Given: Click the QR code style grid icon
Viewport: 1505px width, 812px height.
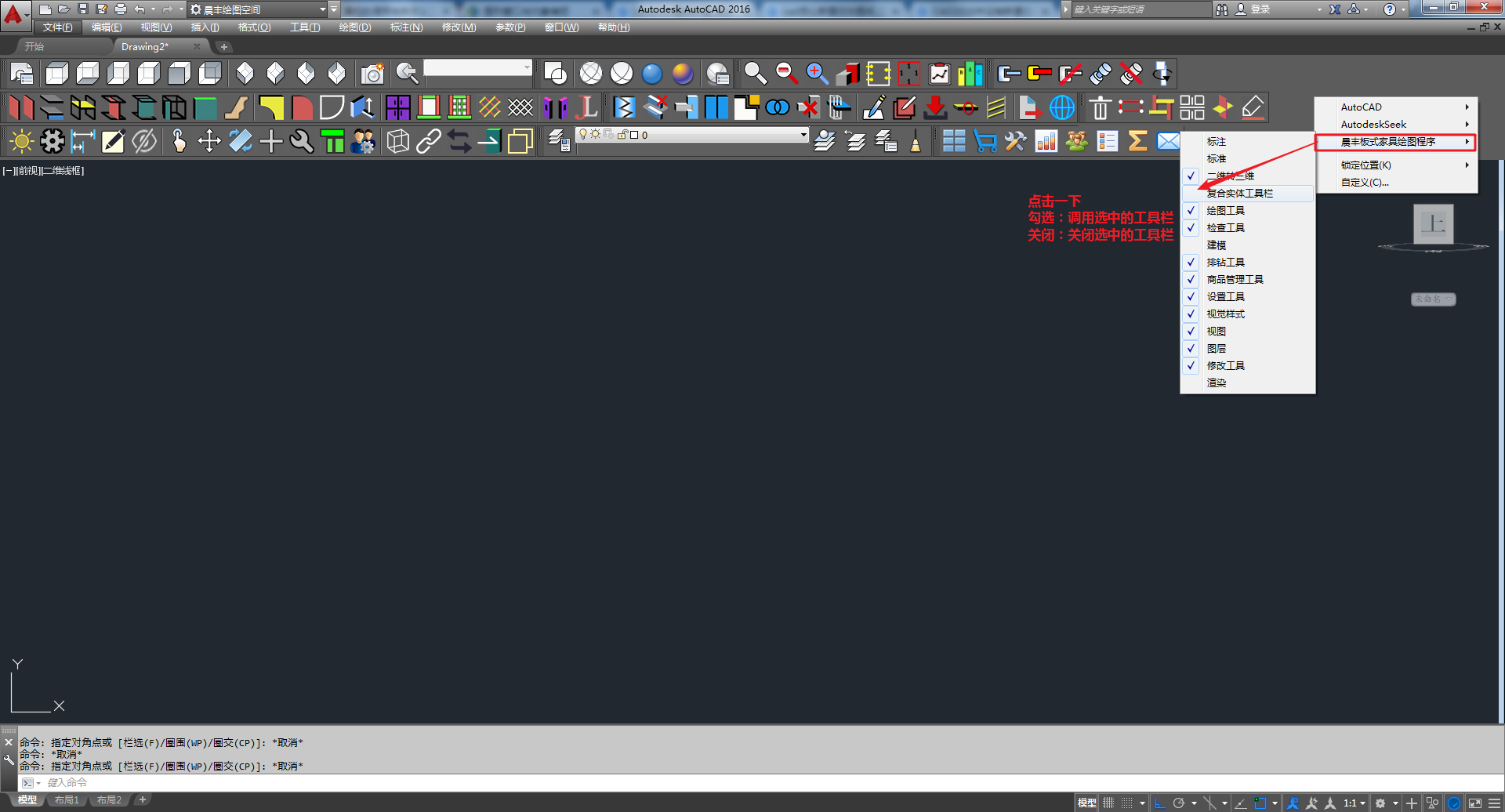Looking at the screenshot, I should tap(1191, 107).
